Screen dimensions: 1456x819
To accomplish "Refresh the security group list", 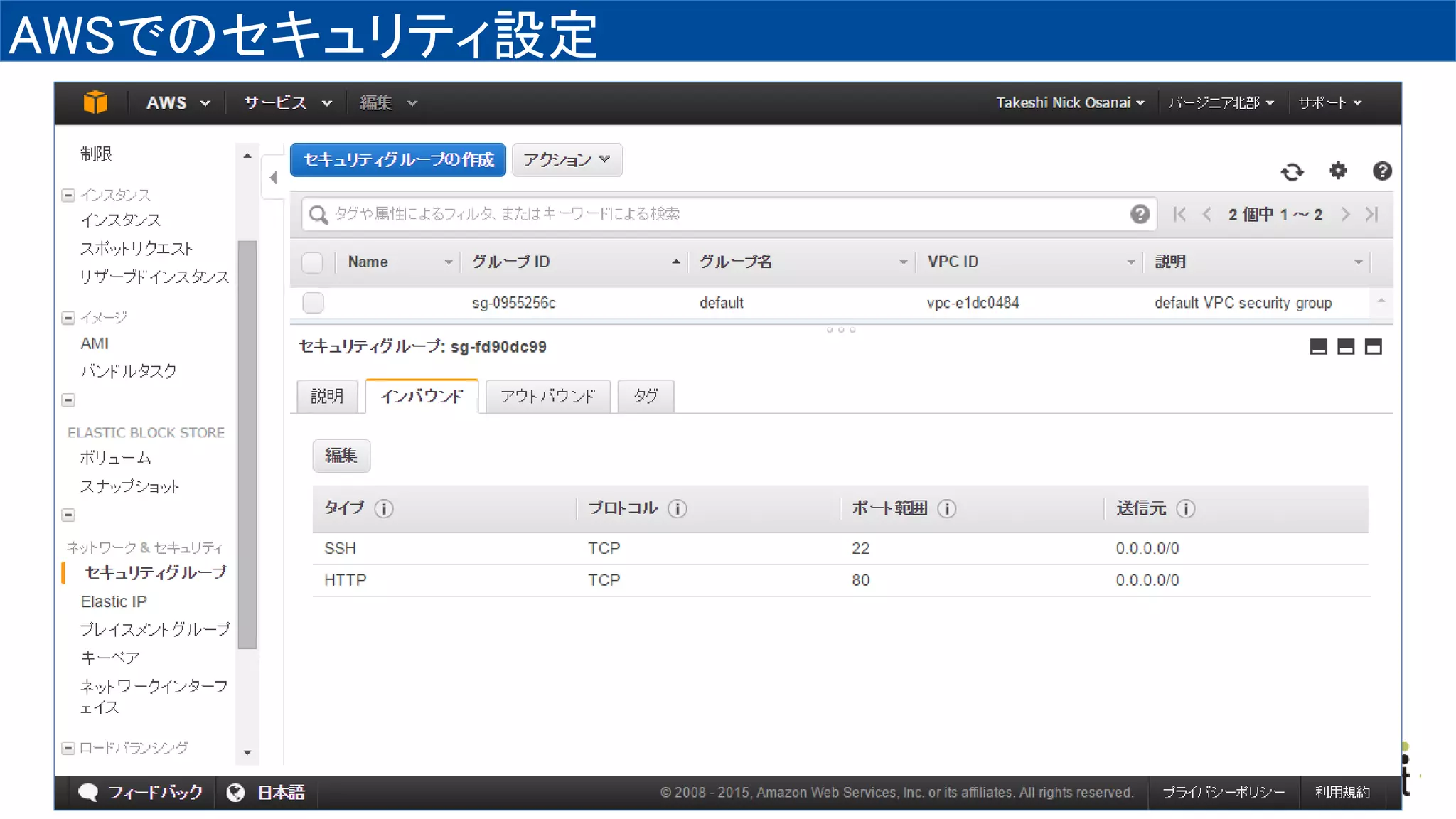I will point(1292,171).
